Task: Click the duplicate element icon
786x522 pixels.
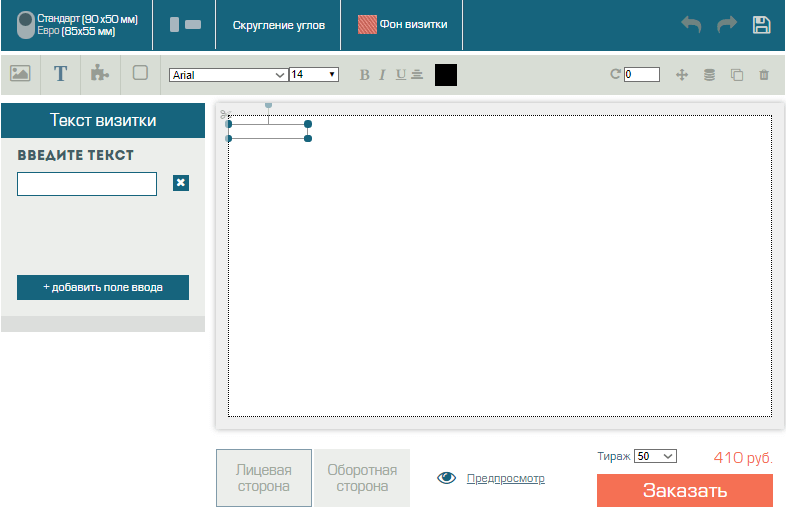Action: click(x=737, y=75)
